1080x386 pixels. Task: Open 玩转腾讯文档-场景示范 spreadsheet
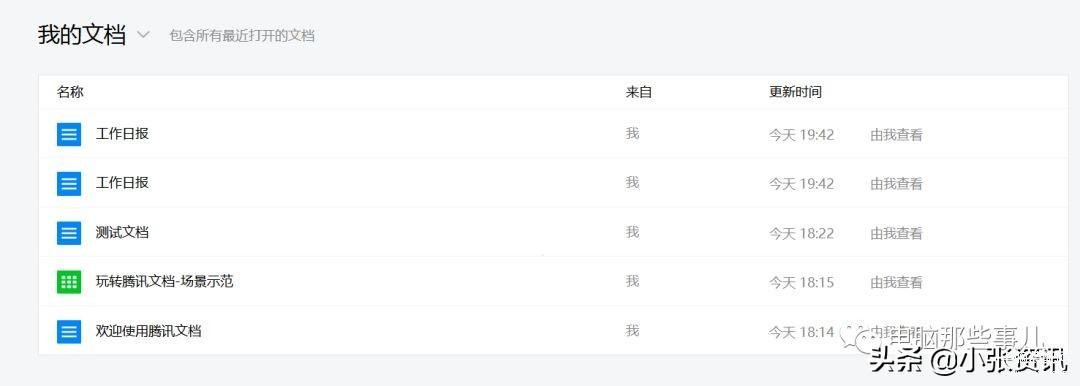pos(165,281)
